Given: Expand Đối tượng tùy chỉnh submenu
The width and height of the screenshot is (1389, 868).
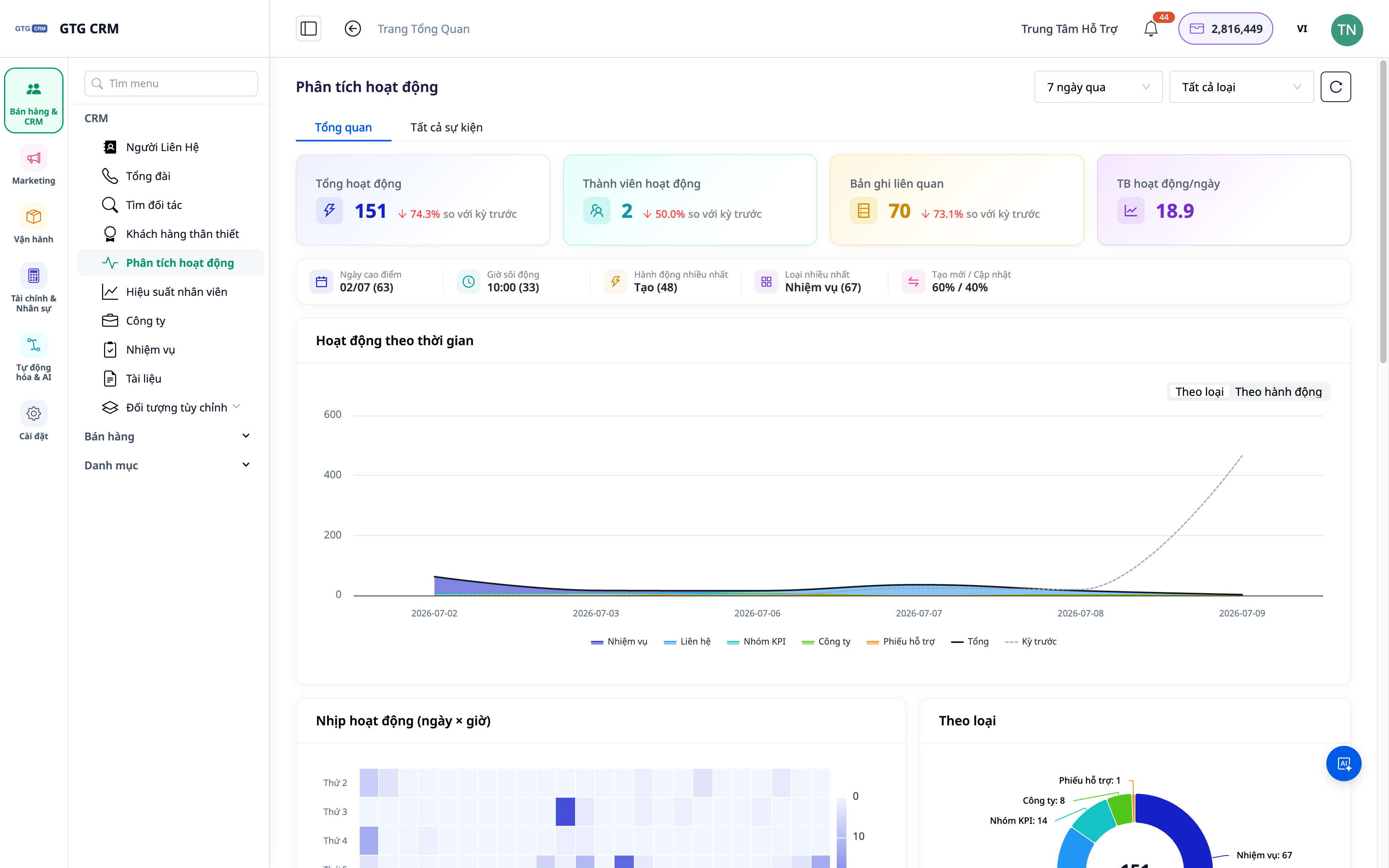Looking at the screenshot, I should tap(171, 407).
